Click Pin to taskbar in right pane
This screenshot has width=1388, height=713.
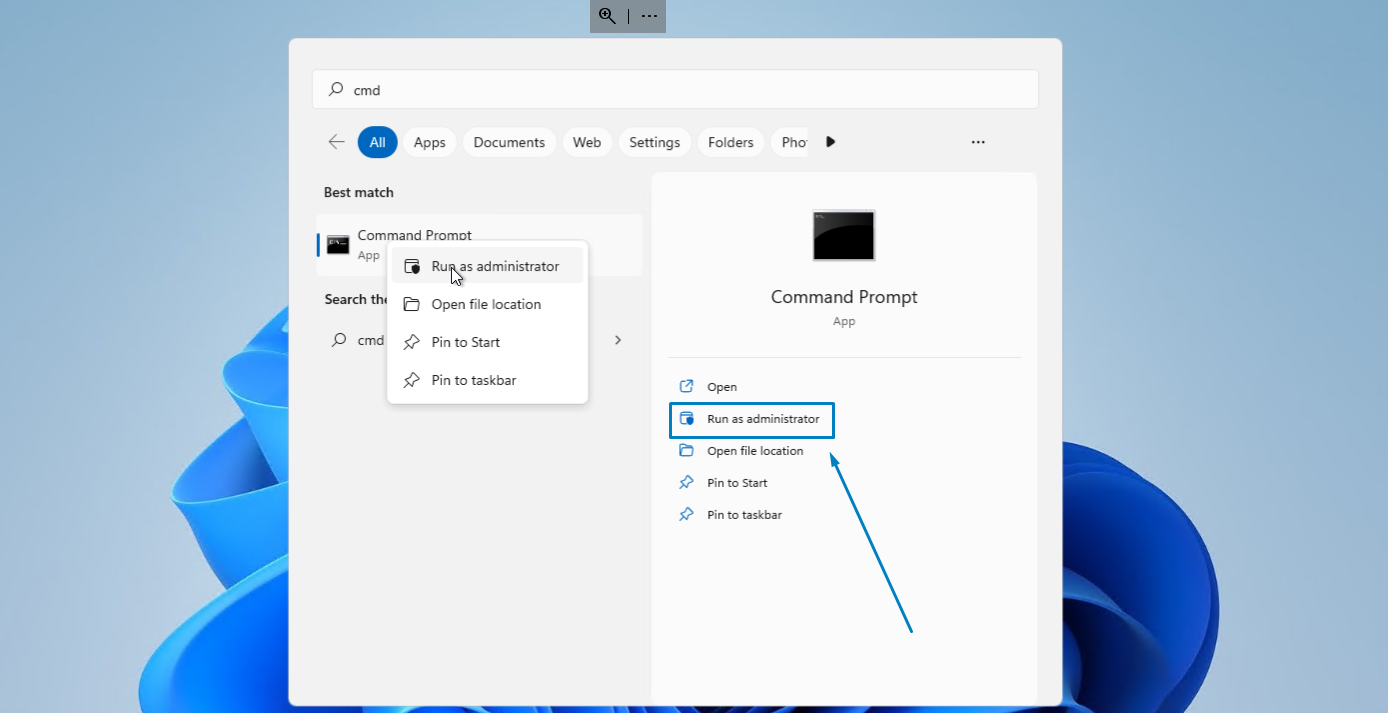pos(743,515)
